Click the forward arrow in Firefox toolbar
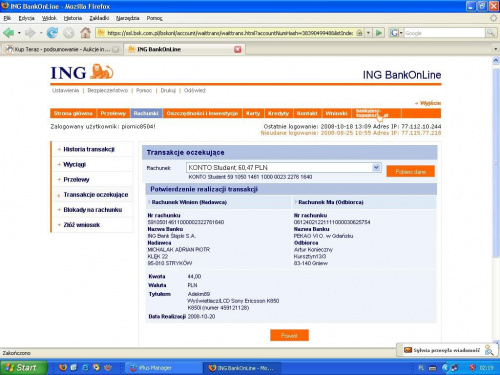This screenshot has height=375, width=500. pos(30,33)
